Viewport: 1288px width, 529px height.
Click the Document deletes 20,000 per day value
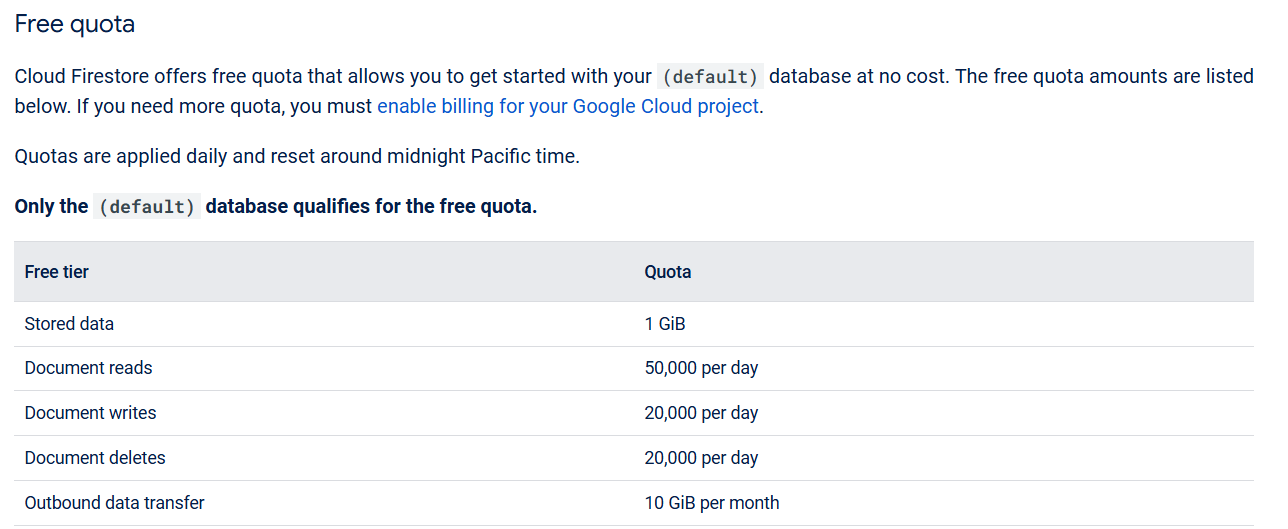click(x=701, y=458)
